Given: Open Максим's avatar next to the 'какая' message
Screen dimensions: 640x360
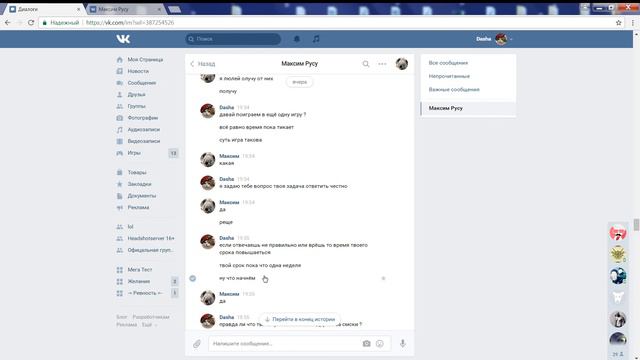Looking at the screenshot, I should point(207,160).
